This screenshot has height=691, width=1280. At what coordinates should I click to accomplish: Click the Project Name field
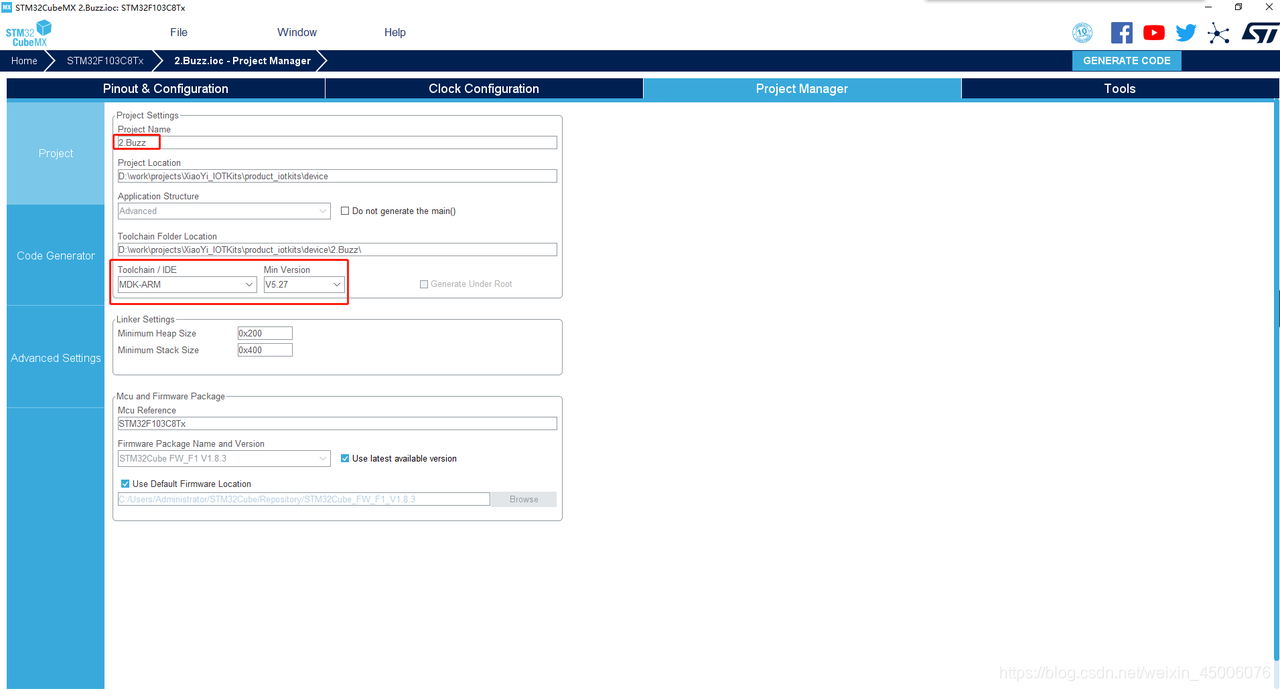337,143
